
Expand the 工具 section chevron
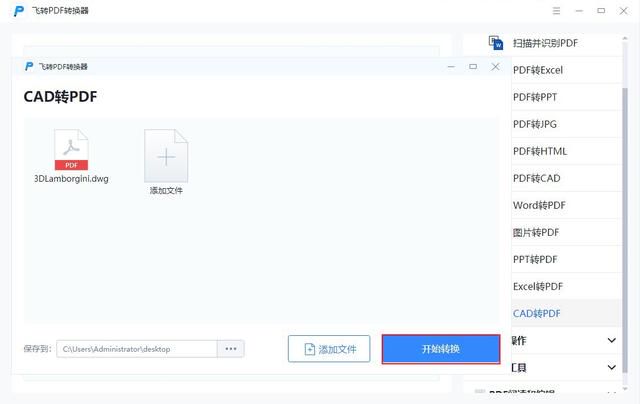tap(611, 367)
